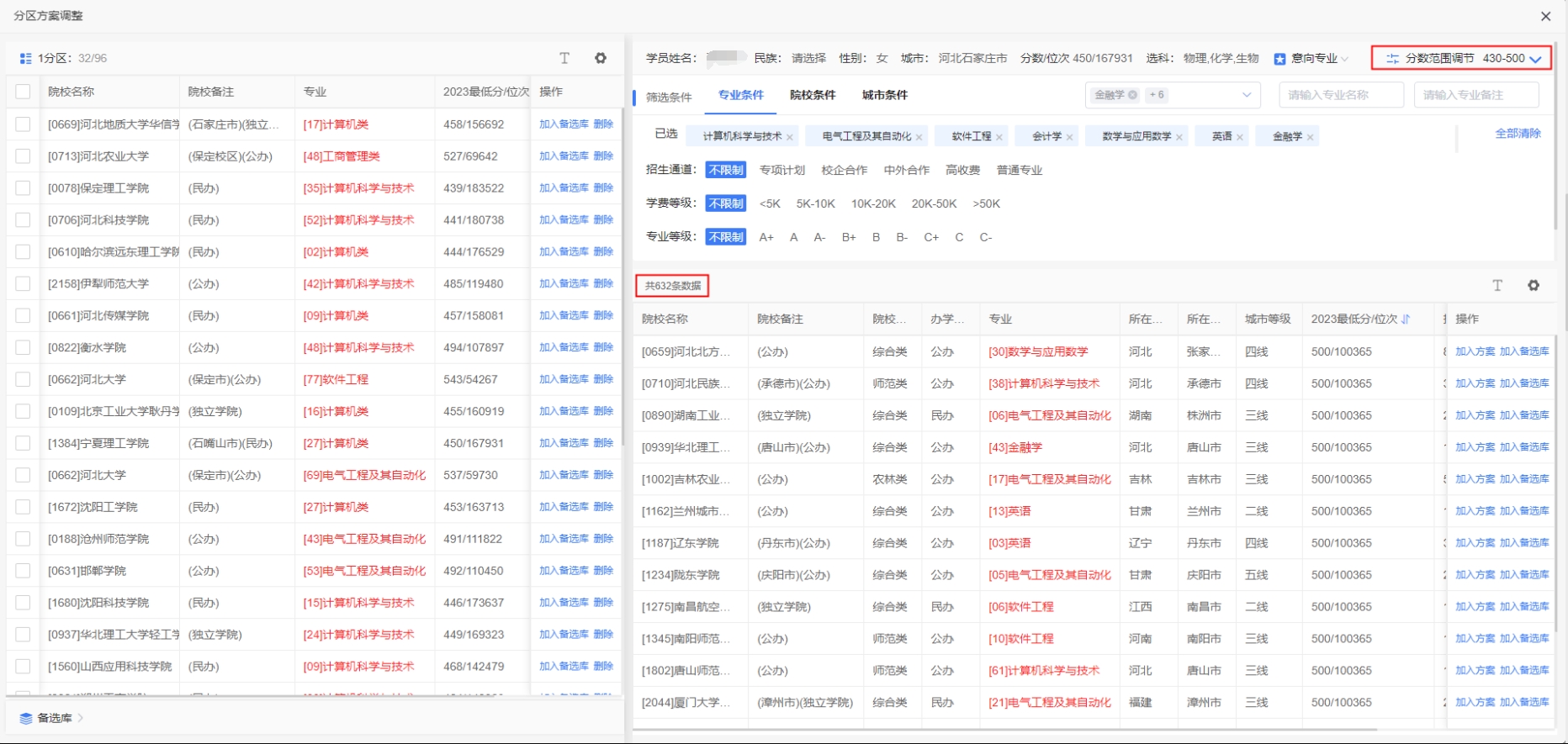Toggle the select-all header checkbox
The width and height of the screenshot is (1568, 744).
pos(23,92)
